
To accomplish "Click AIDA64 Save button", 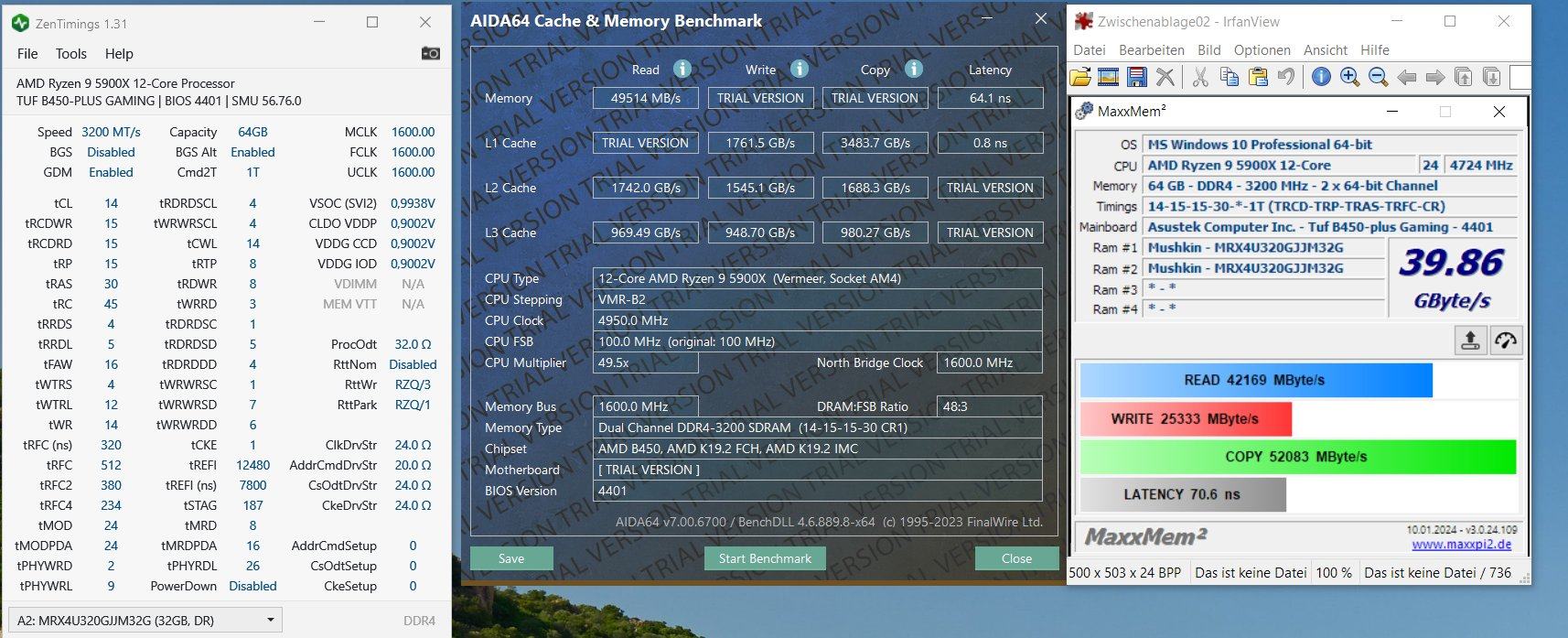I will point(511,558).
